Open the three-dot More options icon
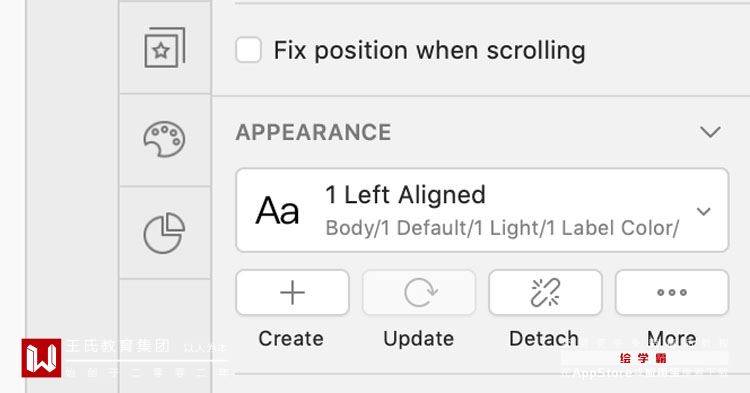Screen dimensions: 750x393 [x=672, y=293]
